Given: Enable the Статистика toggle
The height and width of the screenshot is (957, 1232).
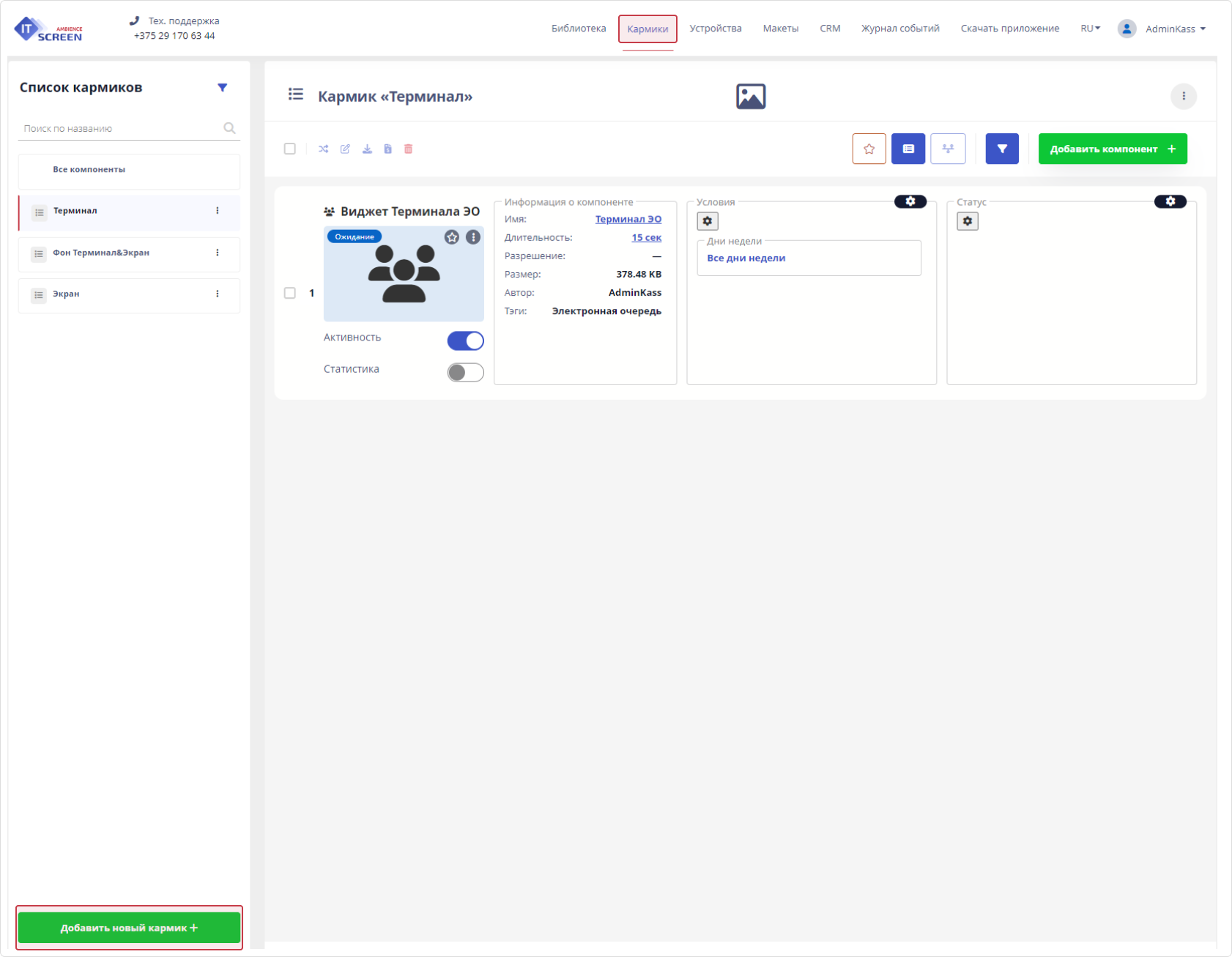Looking at the screenshot, I should (465, 373).
